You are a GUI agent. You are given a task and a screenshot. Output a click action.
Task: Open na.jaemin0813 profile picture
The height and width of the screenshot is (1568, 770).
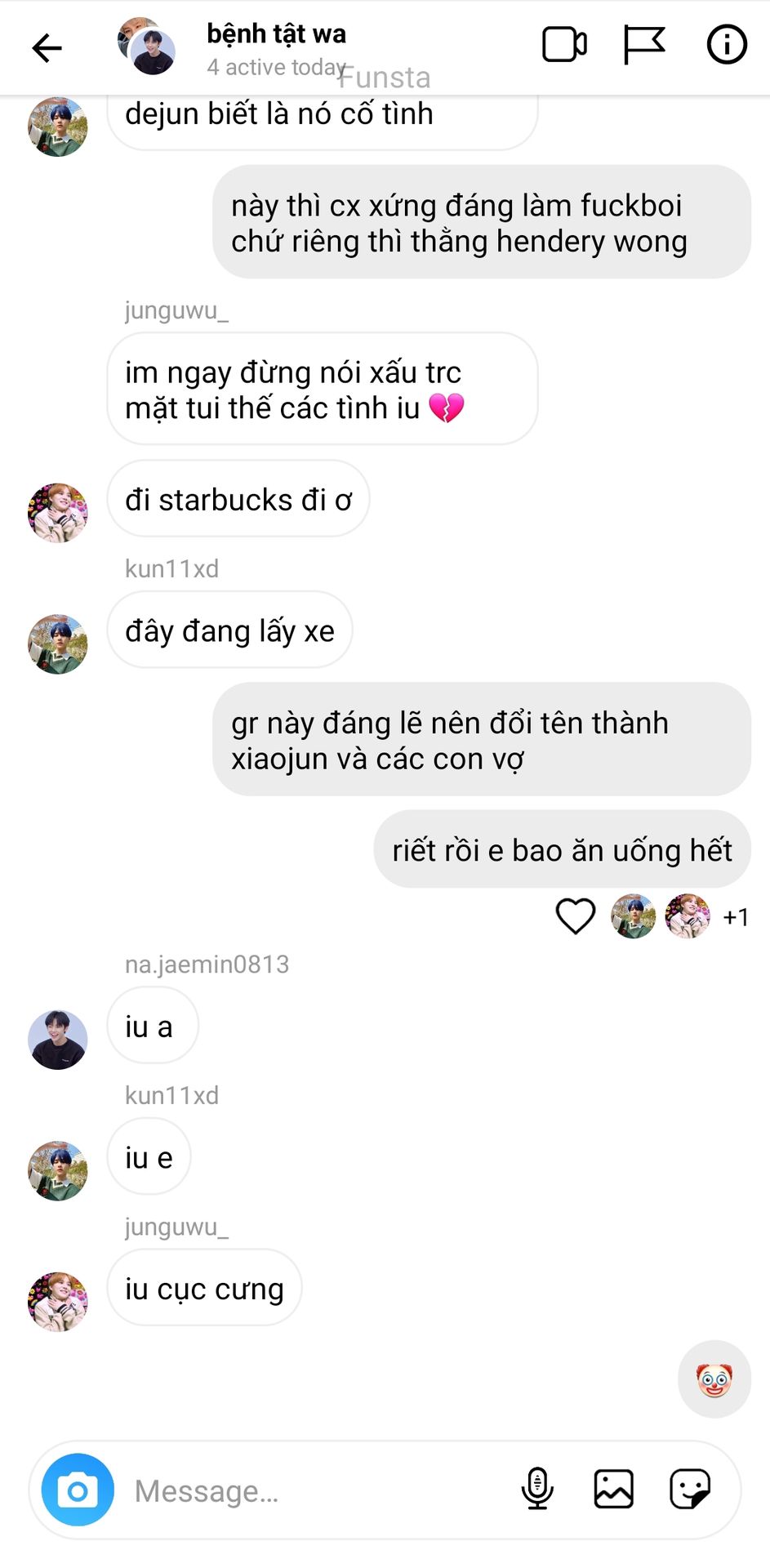tap(58, 1040)
